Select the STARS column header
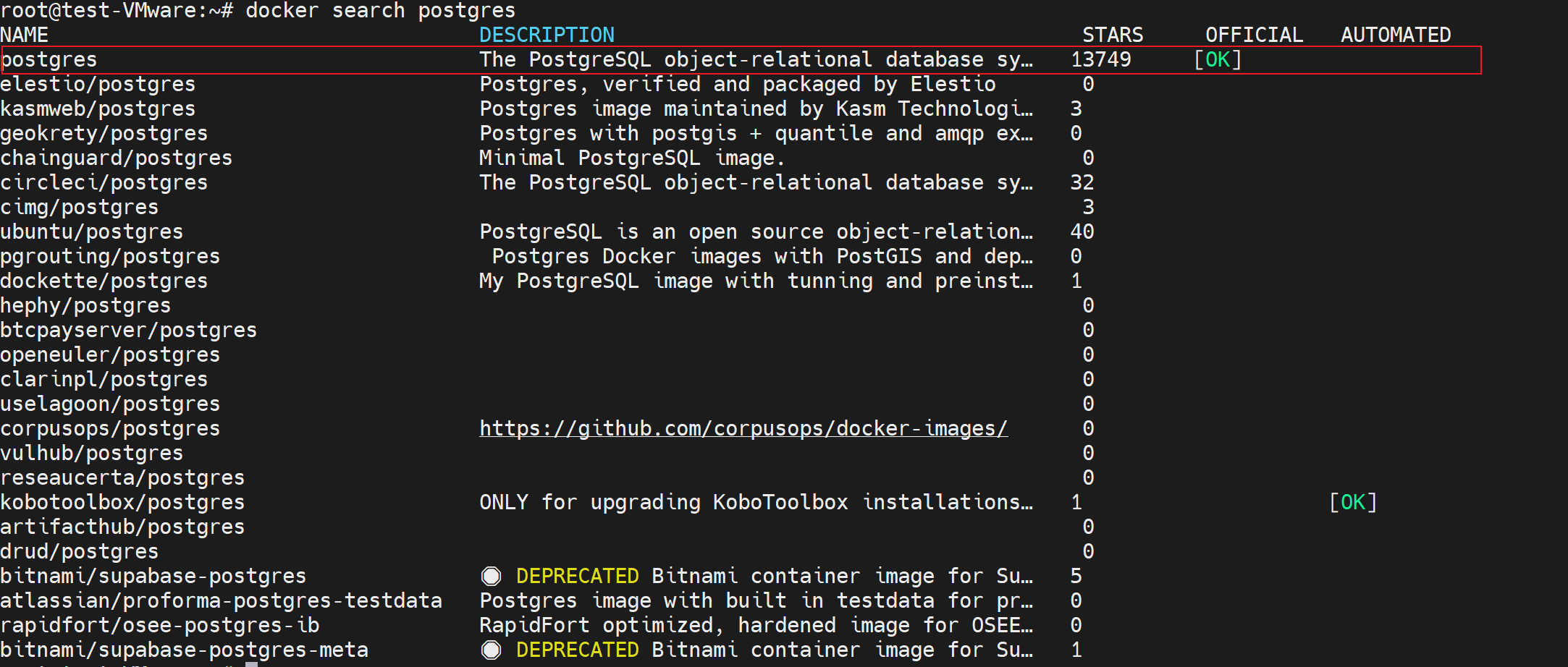1568x667 pixels. [1113, 35]
